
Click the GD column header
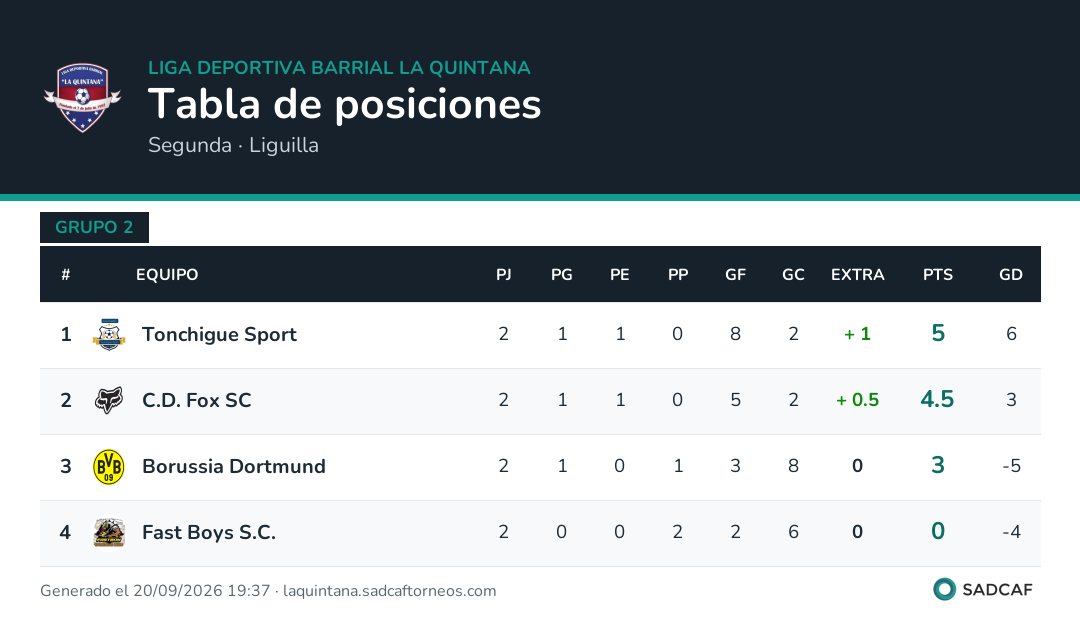pos(1010,275)
